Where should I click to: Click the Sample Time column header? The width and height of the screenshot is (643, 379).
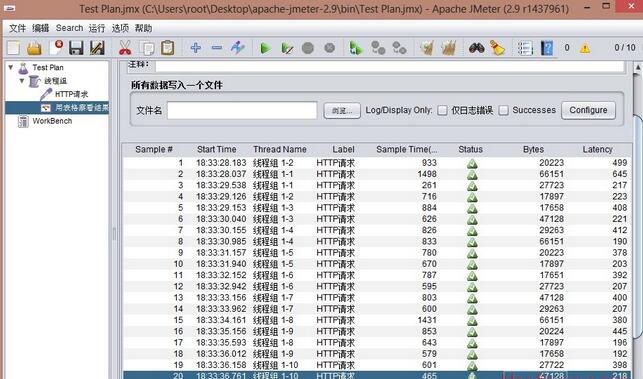click(406, 149)
